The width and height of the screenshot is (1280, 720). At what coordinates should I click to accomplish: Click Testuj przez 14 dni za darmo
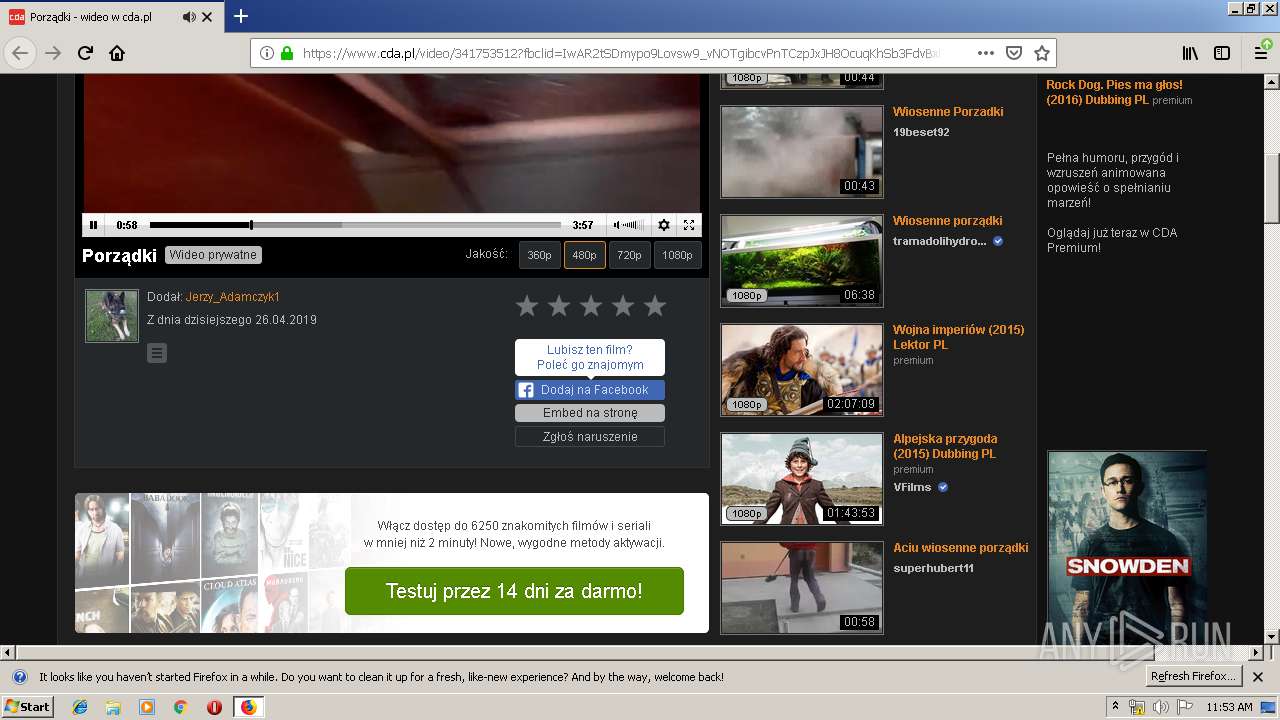tap(514, 591)
